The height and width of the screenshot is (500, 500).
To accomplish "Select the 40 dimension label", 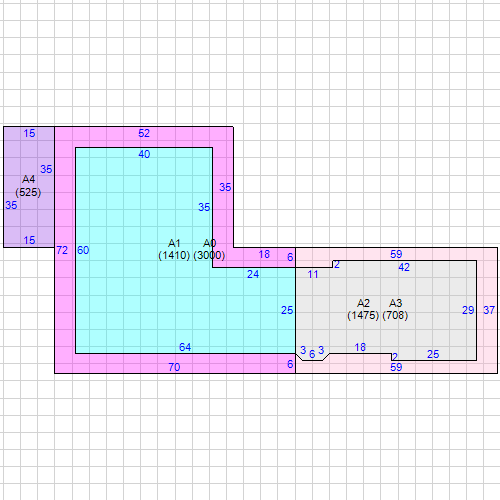I will (x=144, y=154).
